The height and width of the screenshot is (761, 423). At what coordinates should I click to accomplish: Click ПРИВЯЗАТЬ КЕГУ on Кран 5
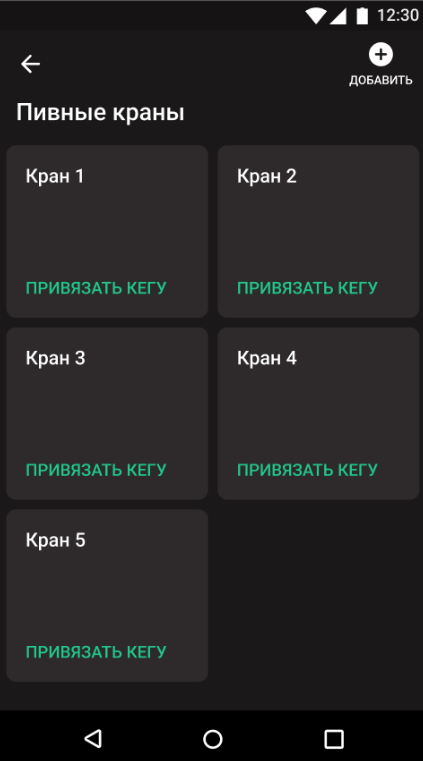(x=96, y=652)
